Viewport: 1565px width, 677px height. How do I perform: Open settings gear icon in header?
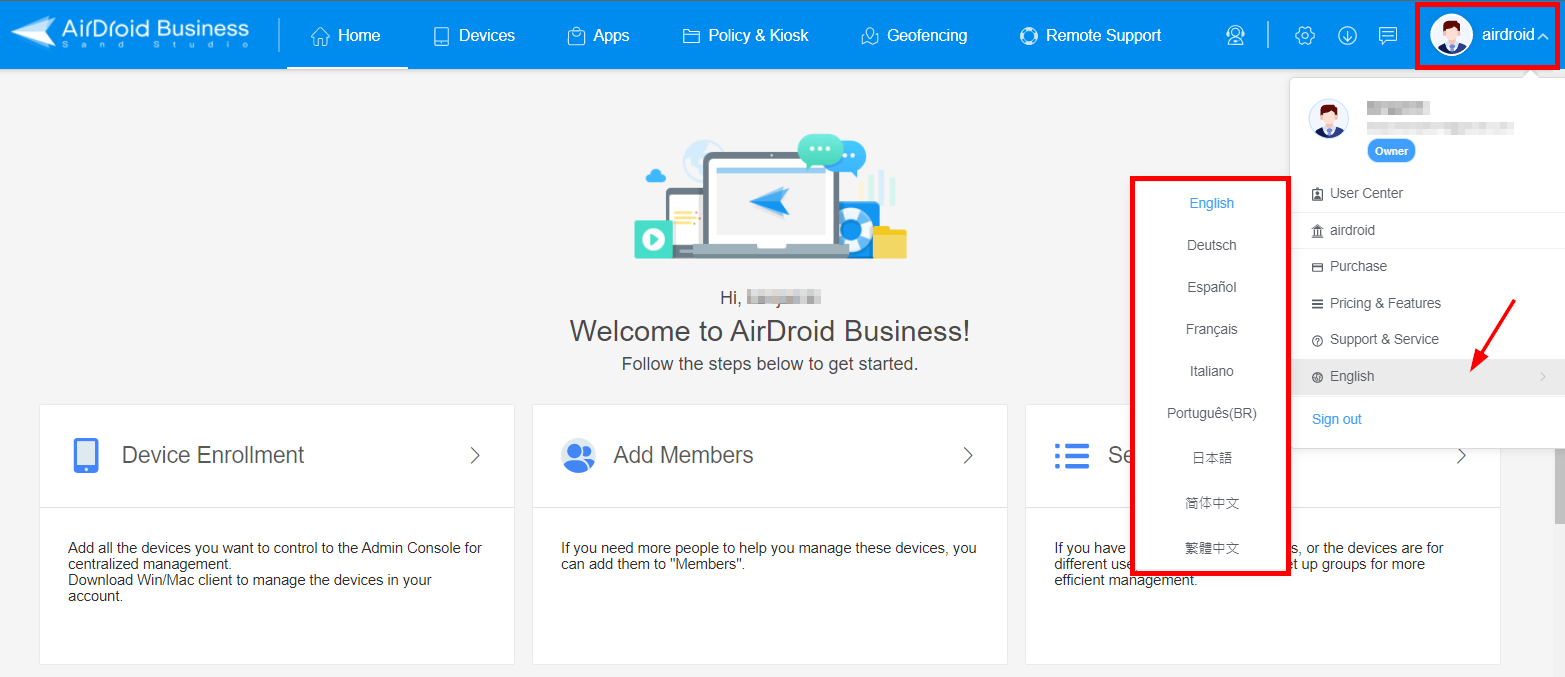tap(1305, 35)
